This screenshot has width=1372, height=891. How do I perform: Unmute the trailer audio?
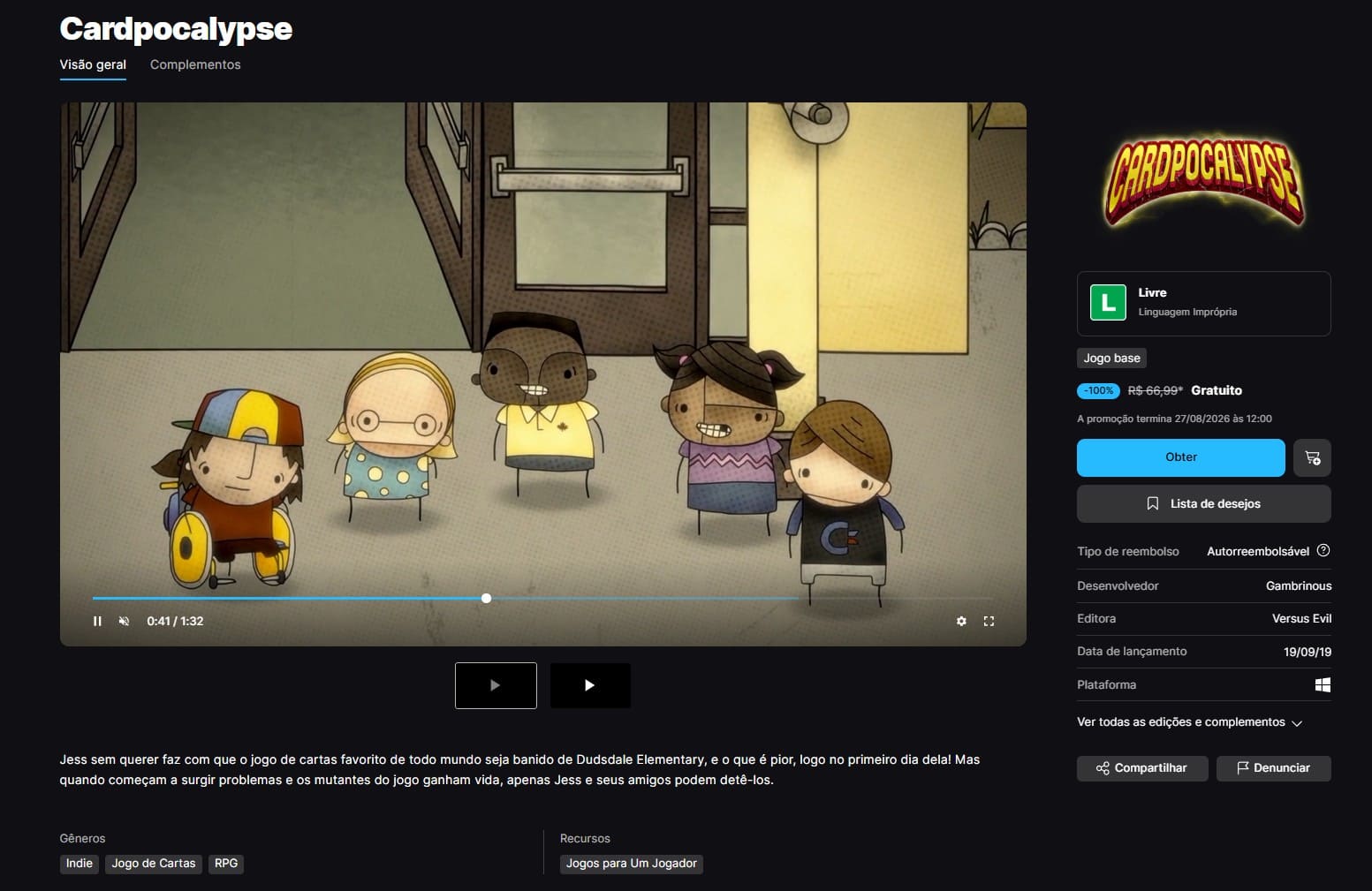coord(125,621)
